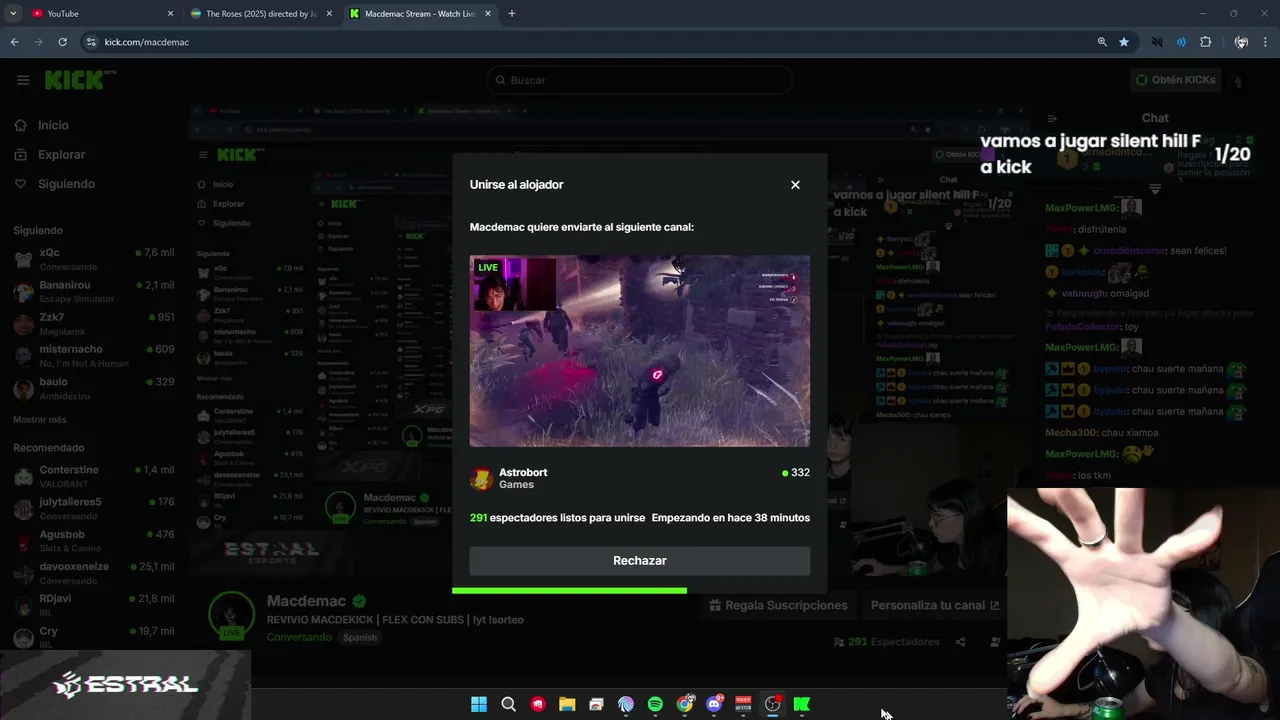
Task: Expand 'Mostrar más' under Siguiendo
Action: click(40, 420)
